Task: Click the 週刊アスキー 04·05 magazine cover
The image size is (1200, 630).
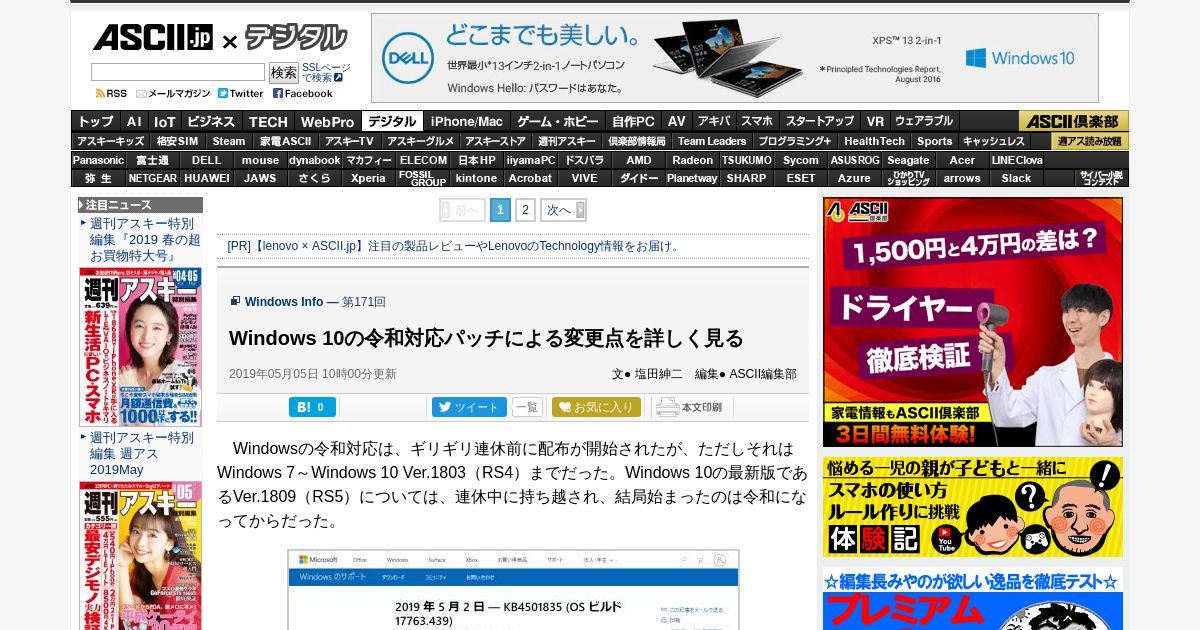Action: point(141,347)
